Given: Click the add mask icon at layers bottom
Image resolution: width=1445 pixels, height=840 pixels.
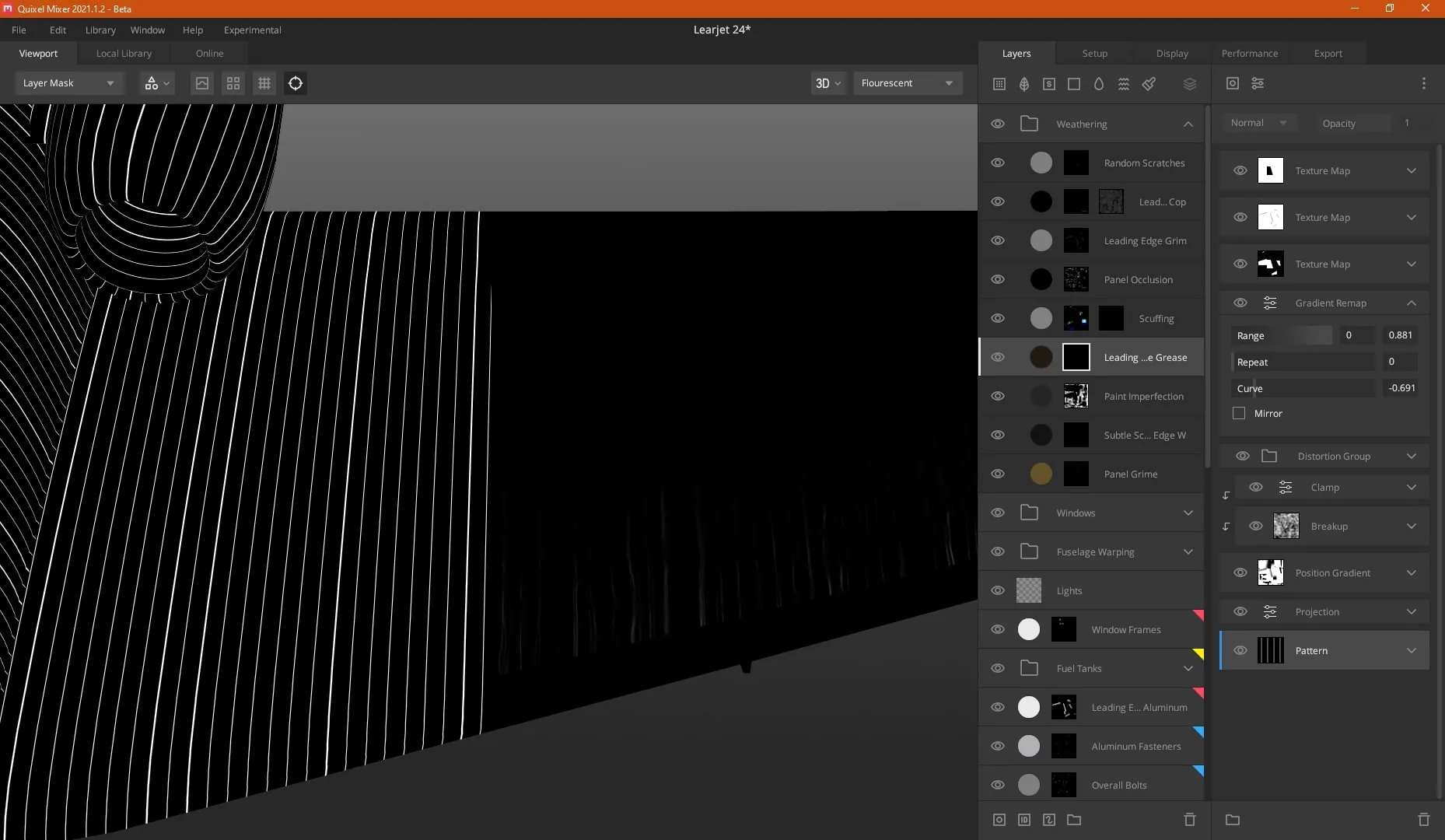Looking at the screenshot, I should (999, 820).
